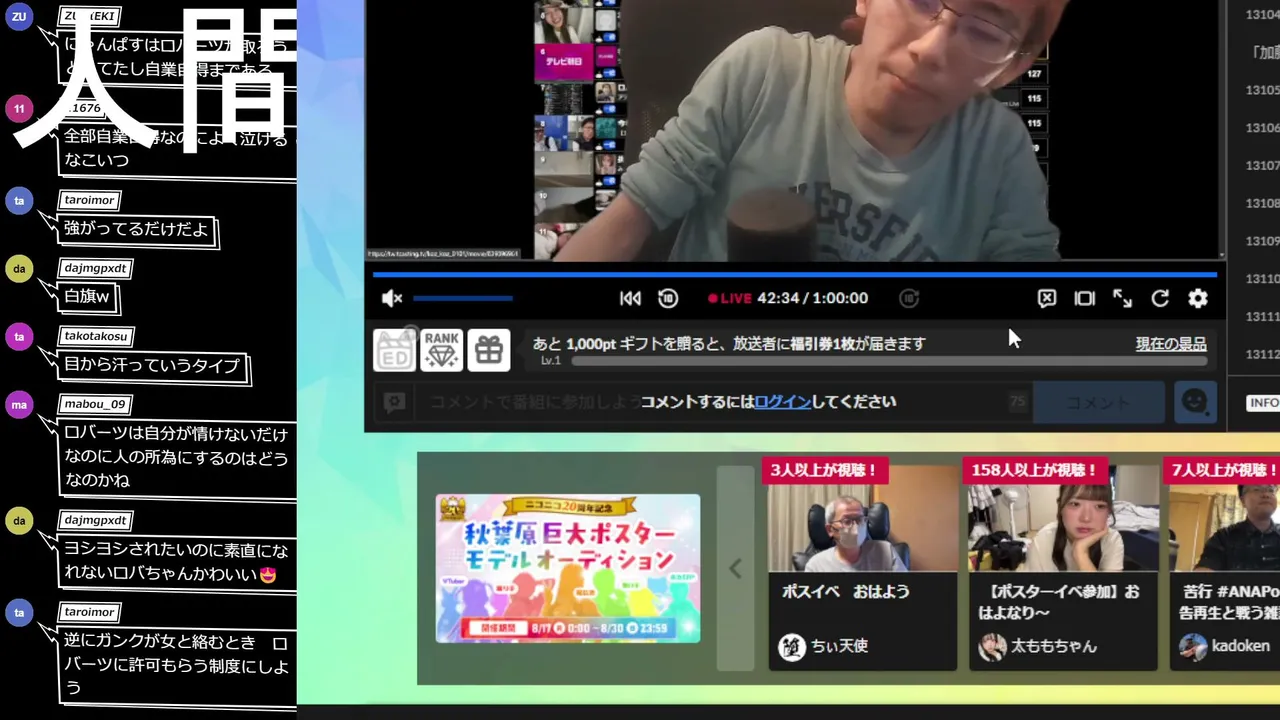
Task: Enter fullscreen mode icon
Action: [x=1123, y=298]
